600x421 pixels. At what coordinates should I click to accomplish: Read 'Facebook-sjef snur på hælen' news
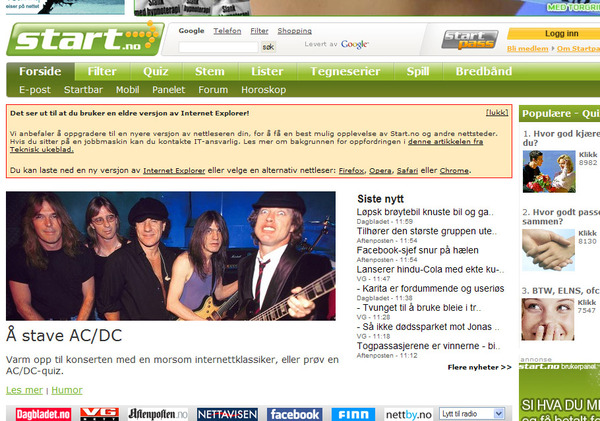coord(417,250)
